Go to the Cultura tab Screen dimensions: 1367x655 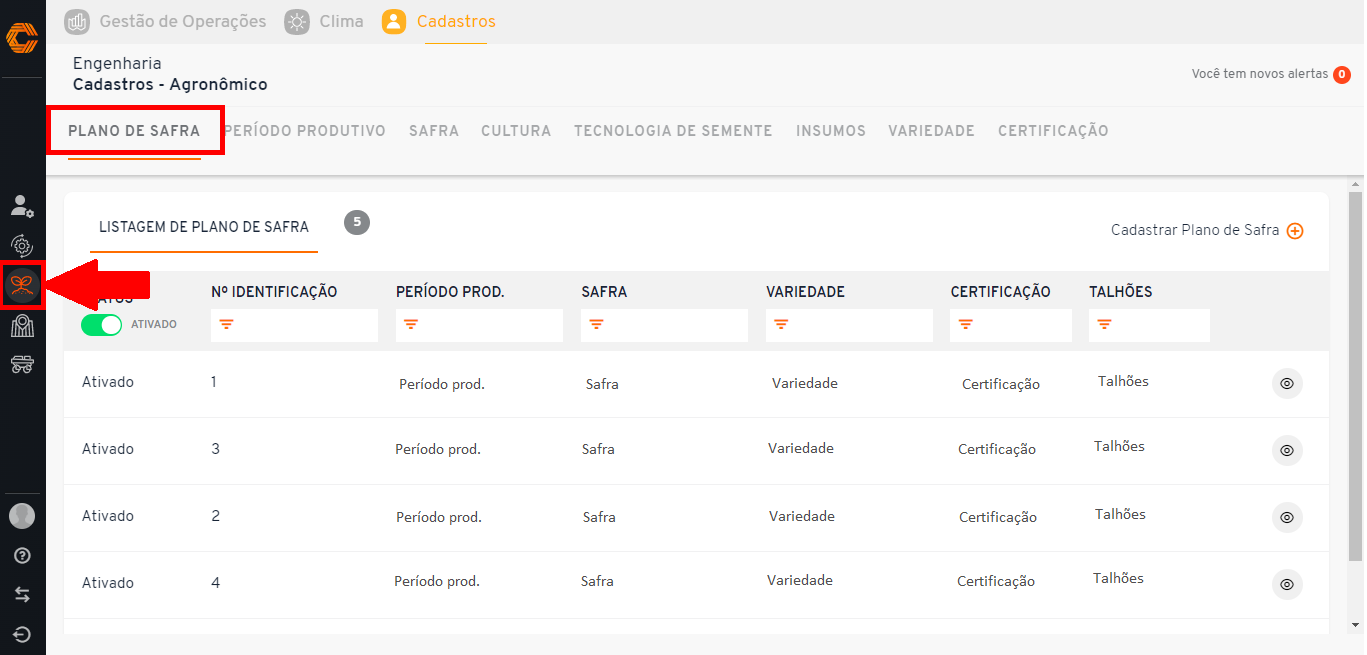pos(516,131)
